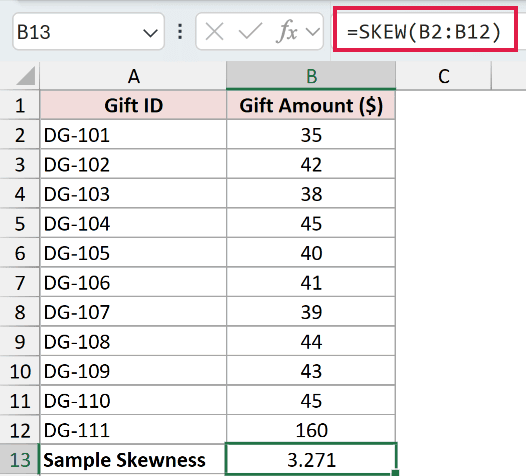Select row 6 header

click(x=20, y=253)
